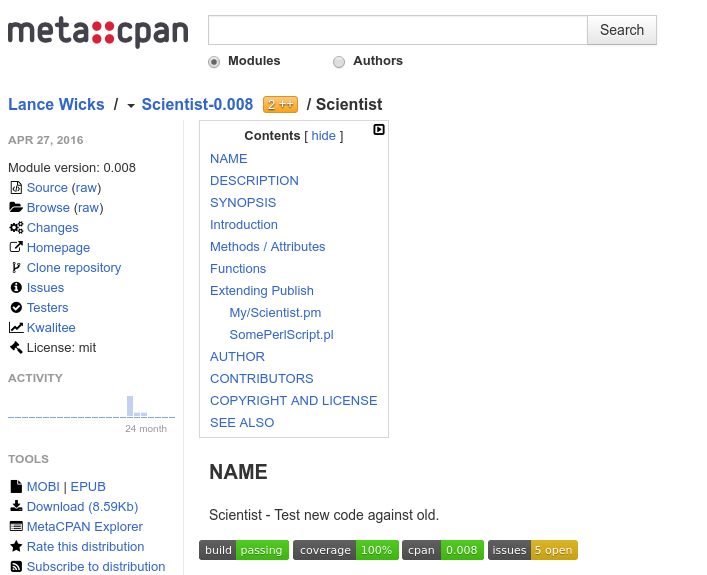Open the Scientist-0.008 release link
This screenshot has width=707, height=575.
[197, 105]
